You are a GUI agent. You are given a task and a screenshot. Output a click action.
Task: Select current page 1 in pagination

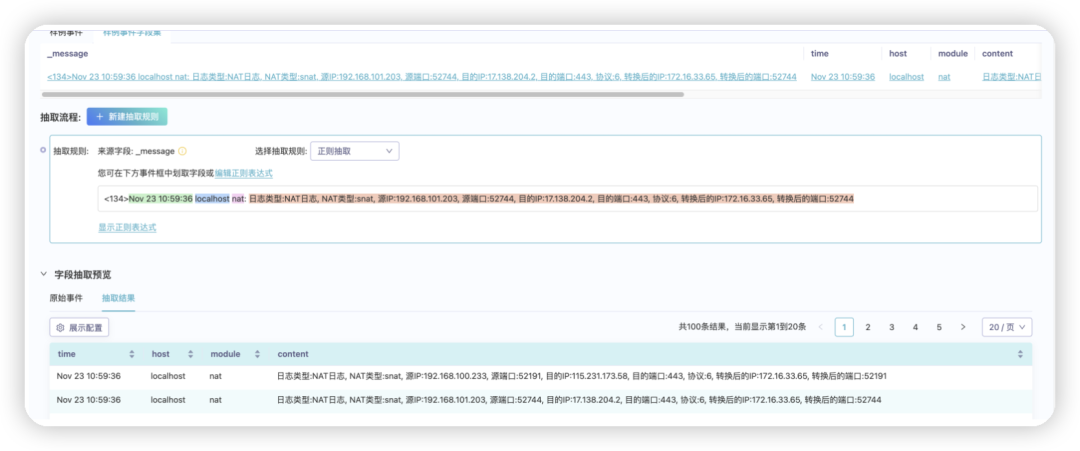tap(844, 327)
